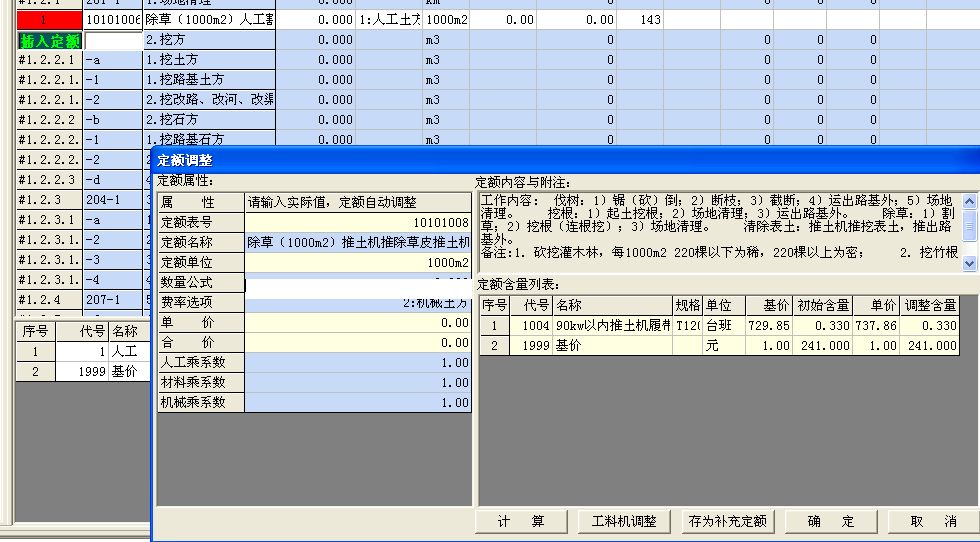The image size is (980, 542).
Task: Click the green 插入定额 cell
Action: [50, 41]
